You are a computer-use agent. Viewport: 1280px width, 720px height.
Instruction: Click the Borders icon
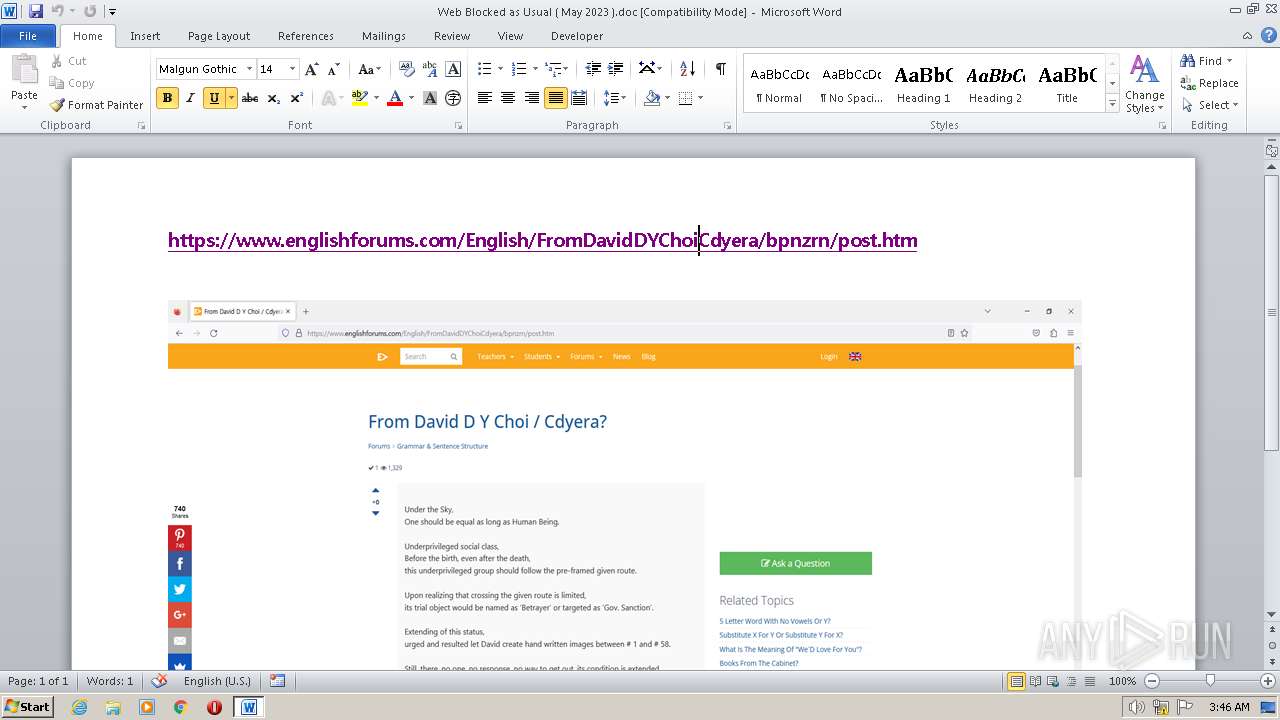coord(685,98)
